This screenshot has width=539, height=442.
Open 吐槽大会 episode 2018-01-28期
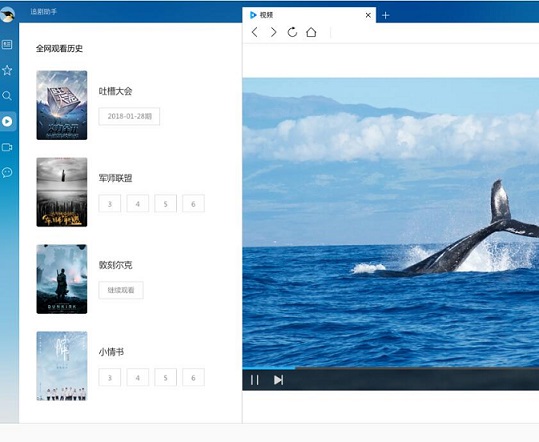tap(129, 117)
